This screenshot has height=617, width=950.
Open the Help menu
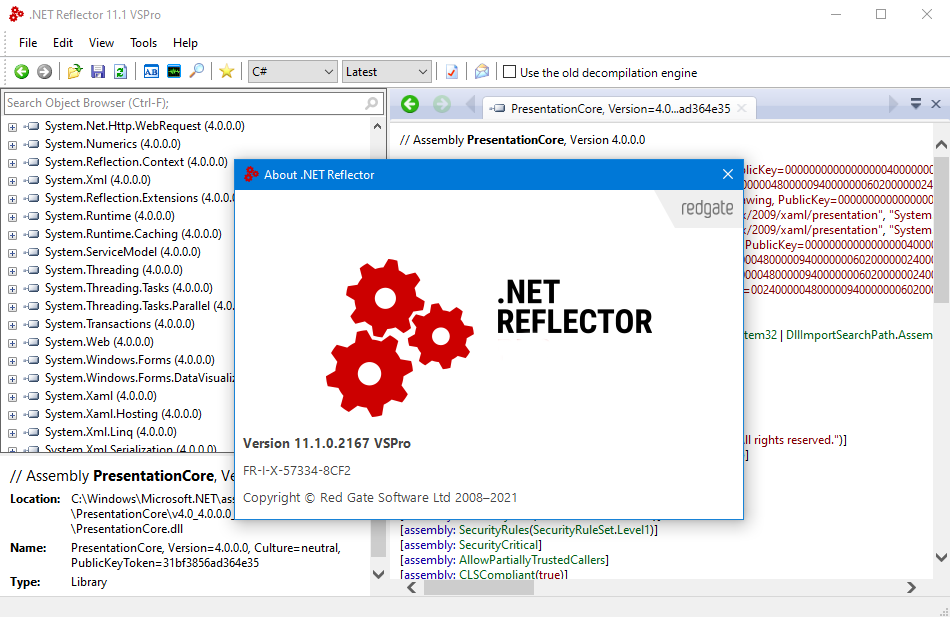pyautogui.click(x=185, y=43)
